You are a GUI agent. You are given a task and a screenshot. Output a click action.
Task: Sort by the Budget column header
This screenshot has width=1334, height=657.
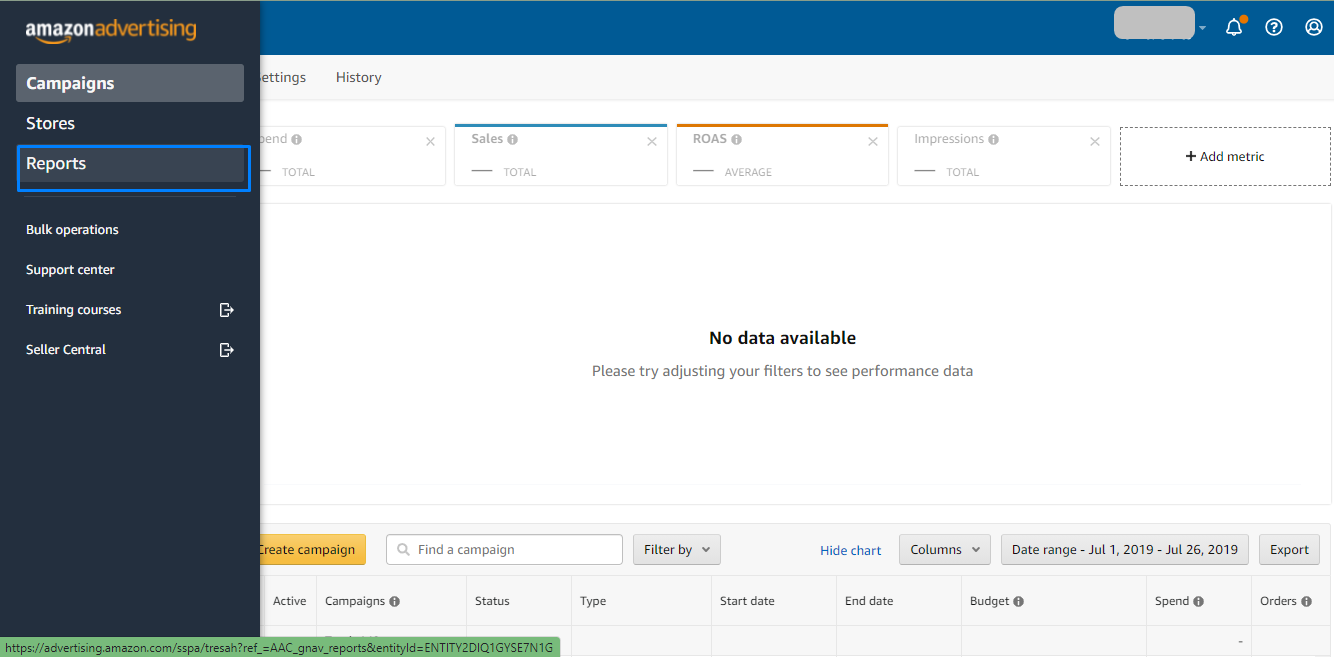click(x=989, y=602)
